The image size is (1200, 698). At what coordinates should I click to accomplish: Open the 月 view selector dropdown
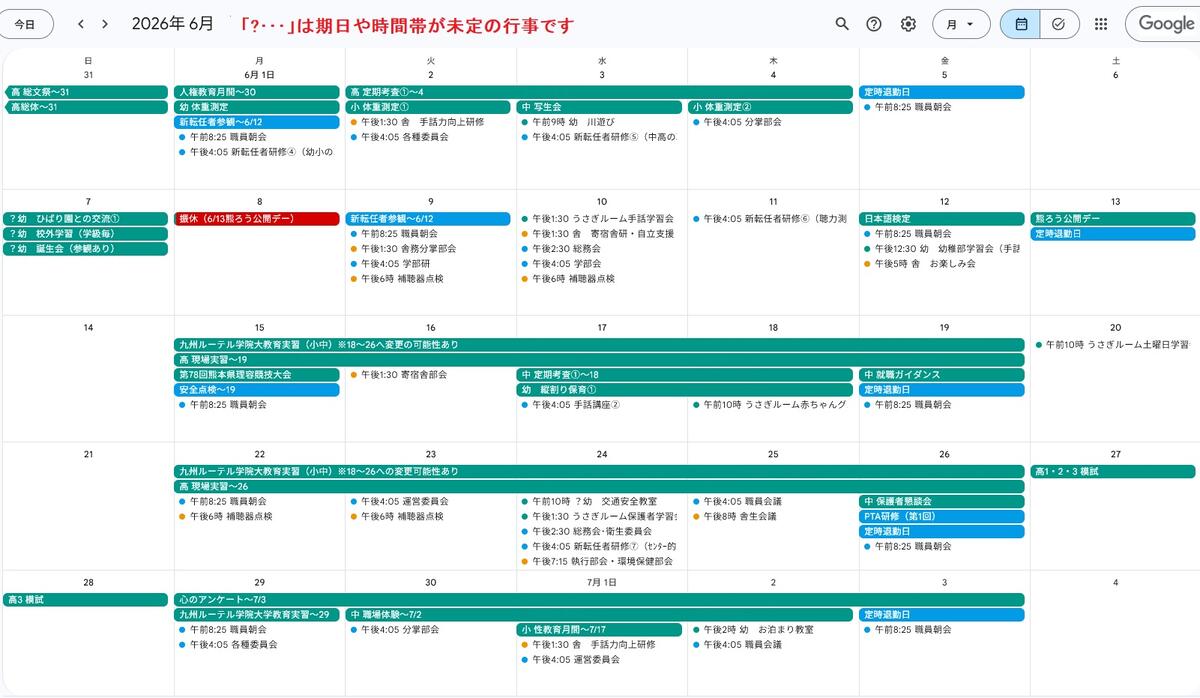click(x=961, y=24)
